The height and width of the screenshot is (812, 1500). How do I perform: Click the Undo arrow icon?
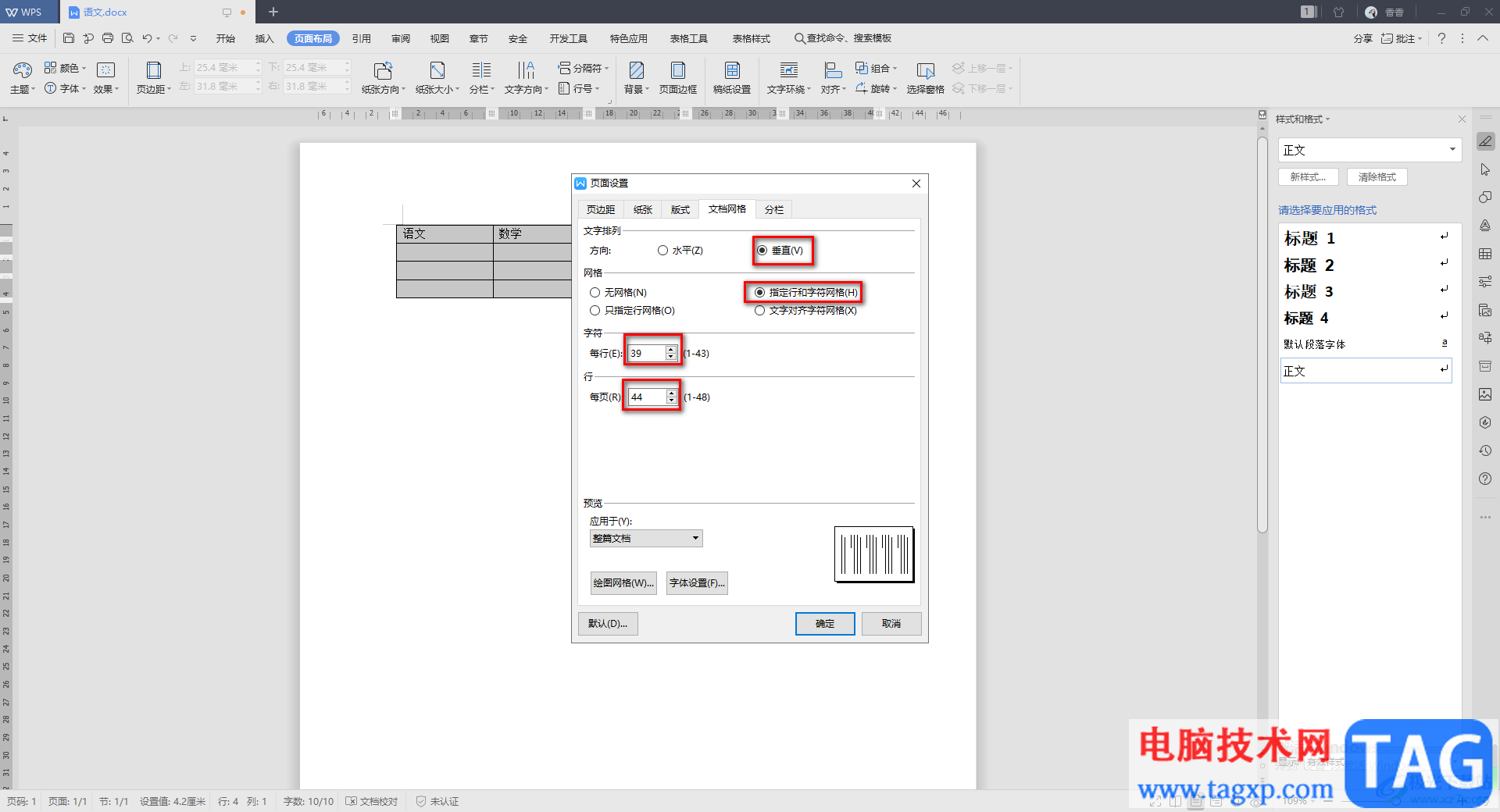click(x=147, y=38)
